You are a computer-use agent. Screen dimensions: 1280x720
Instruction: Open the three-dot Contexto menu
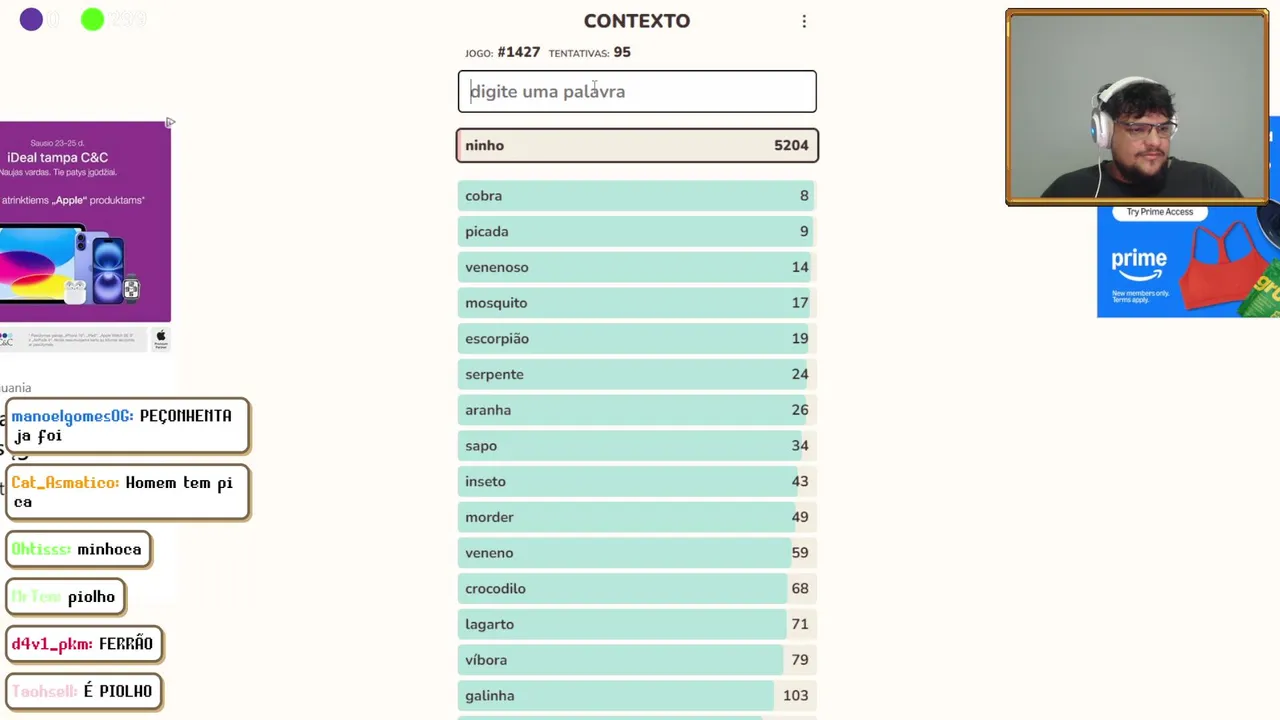(804, 21)
